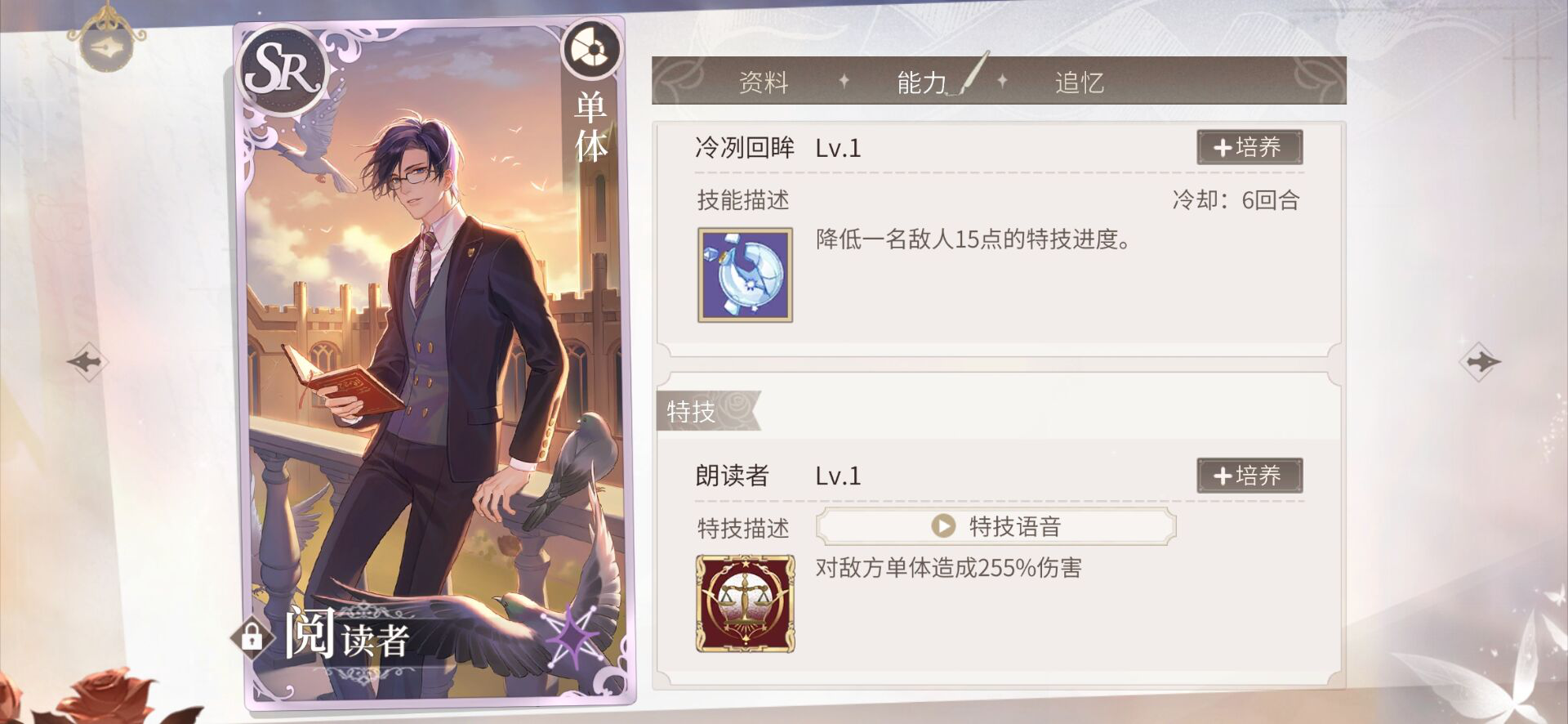Click 培养 button for 冷冽回眸
The height and width of the screenshot is (724, 1568).
coord(1249,147)
